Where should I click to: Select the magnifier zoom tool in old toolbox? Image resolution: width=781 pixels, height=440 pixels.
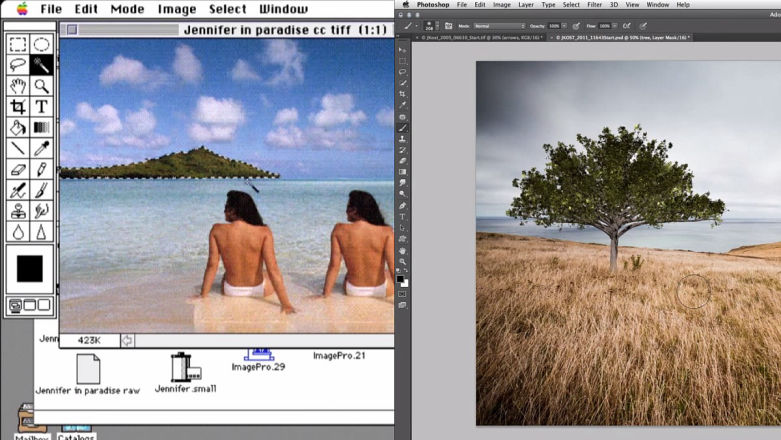coord(41,86)
